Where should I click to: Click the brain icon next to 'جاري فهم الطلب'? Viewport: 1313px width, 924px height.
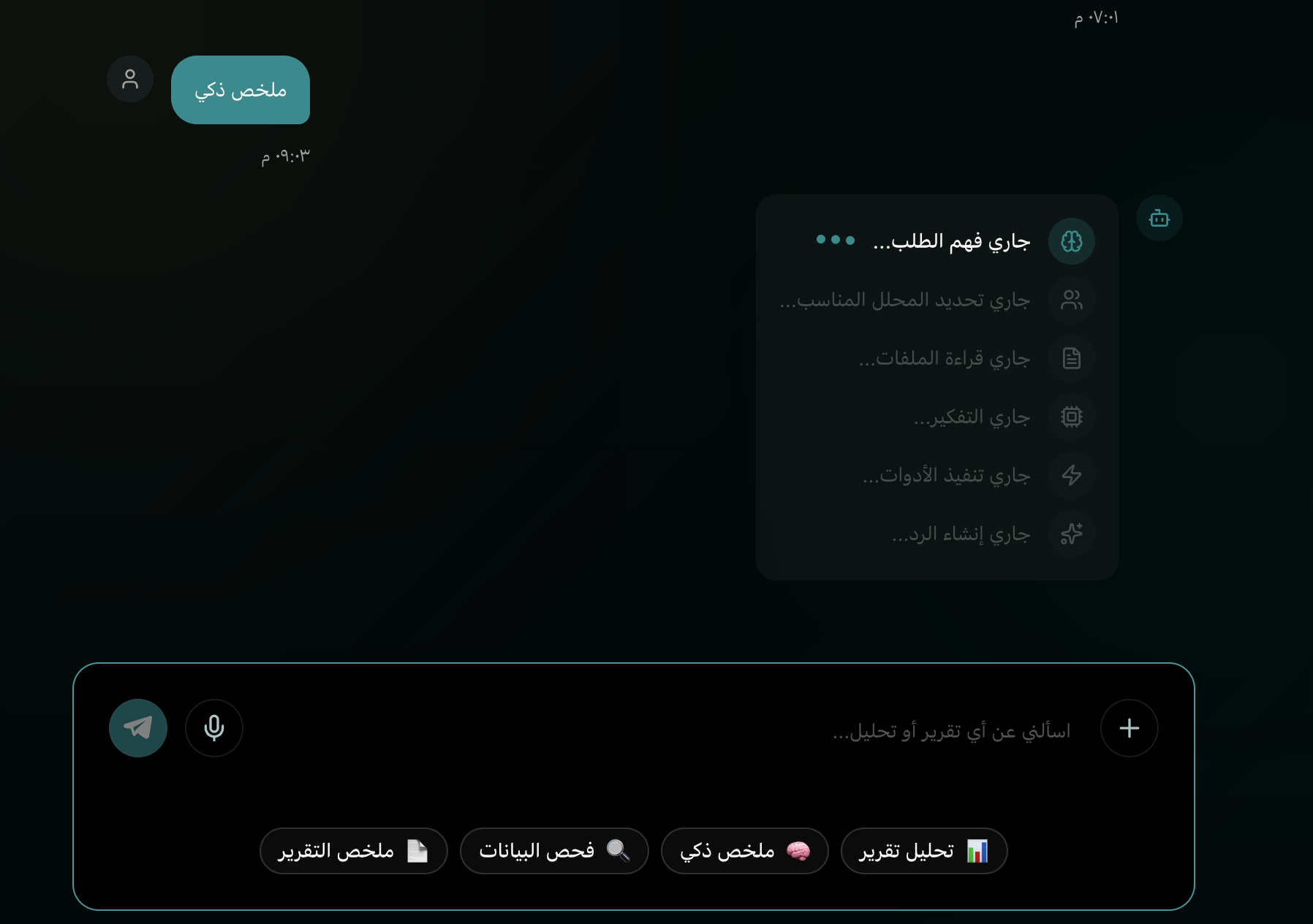tap(1072, 241)
